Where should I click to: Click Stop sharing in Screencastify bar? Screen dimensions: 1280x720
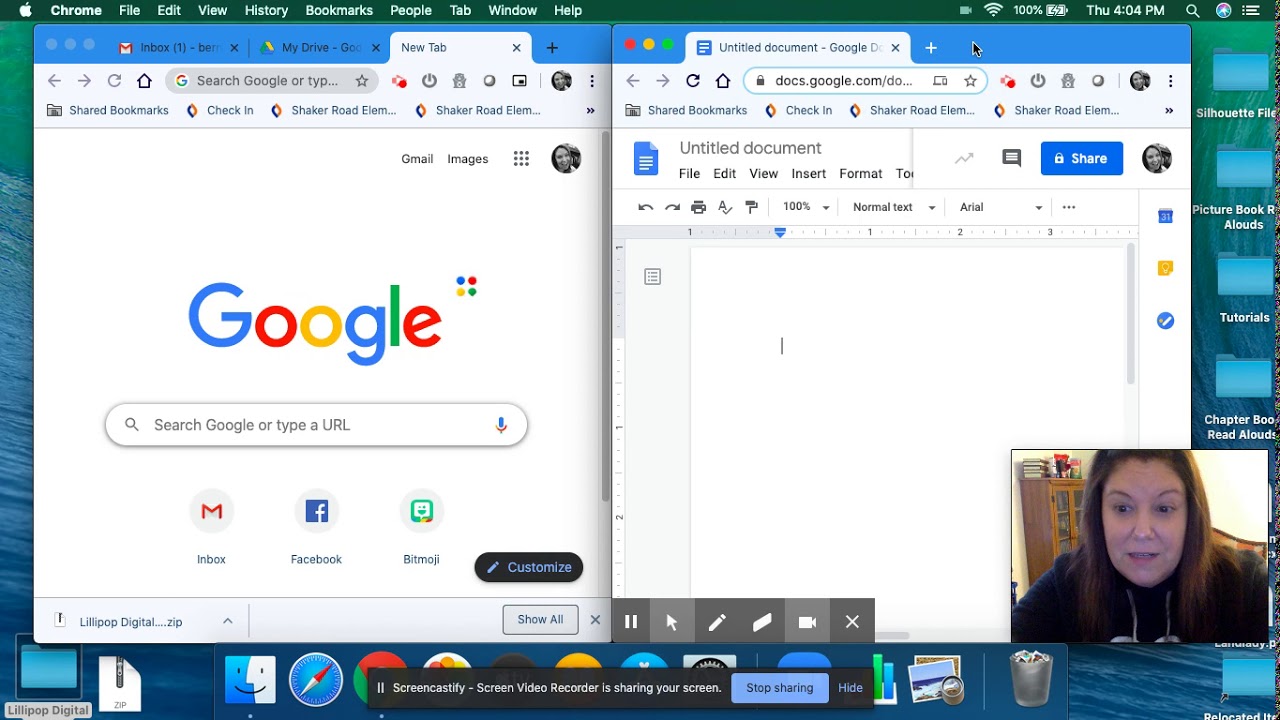pyautogui.click(x=779, y=688)
